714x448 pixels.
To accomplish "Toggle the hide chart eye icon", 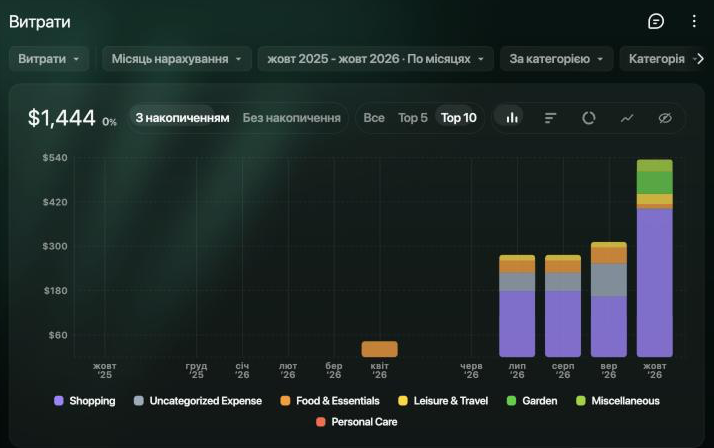I will [x=665, y=118].
